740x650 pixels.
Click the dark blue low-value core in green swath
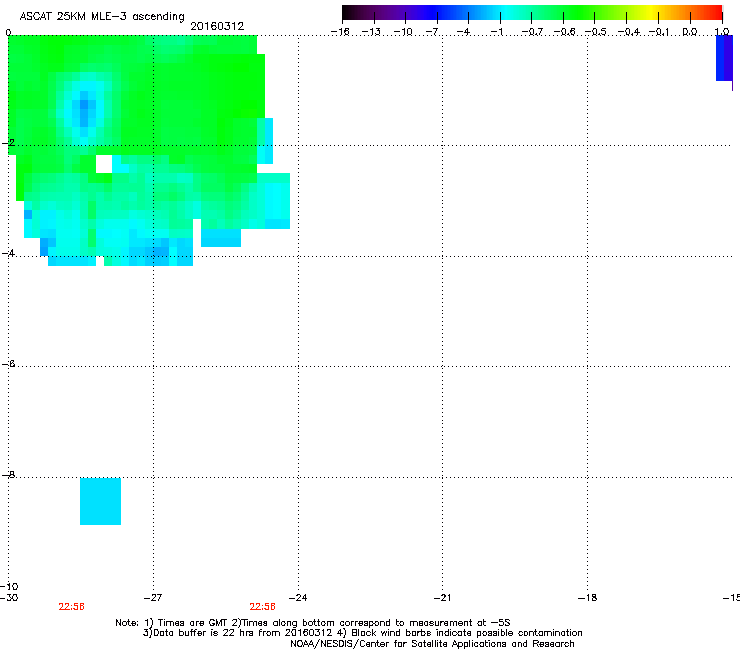84,110
